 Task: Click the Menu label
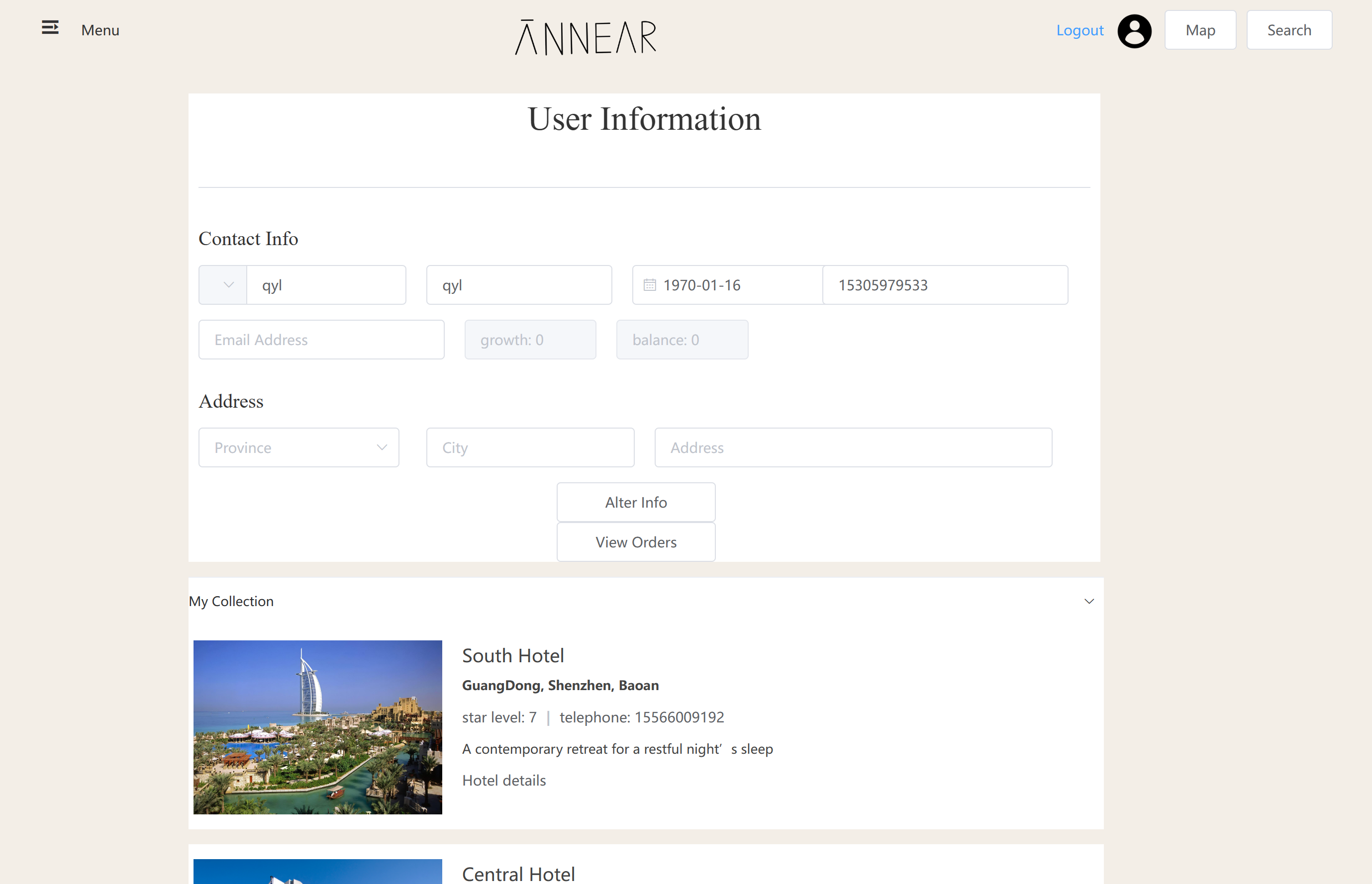coord(100,30)
